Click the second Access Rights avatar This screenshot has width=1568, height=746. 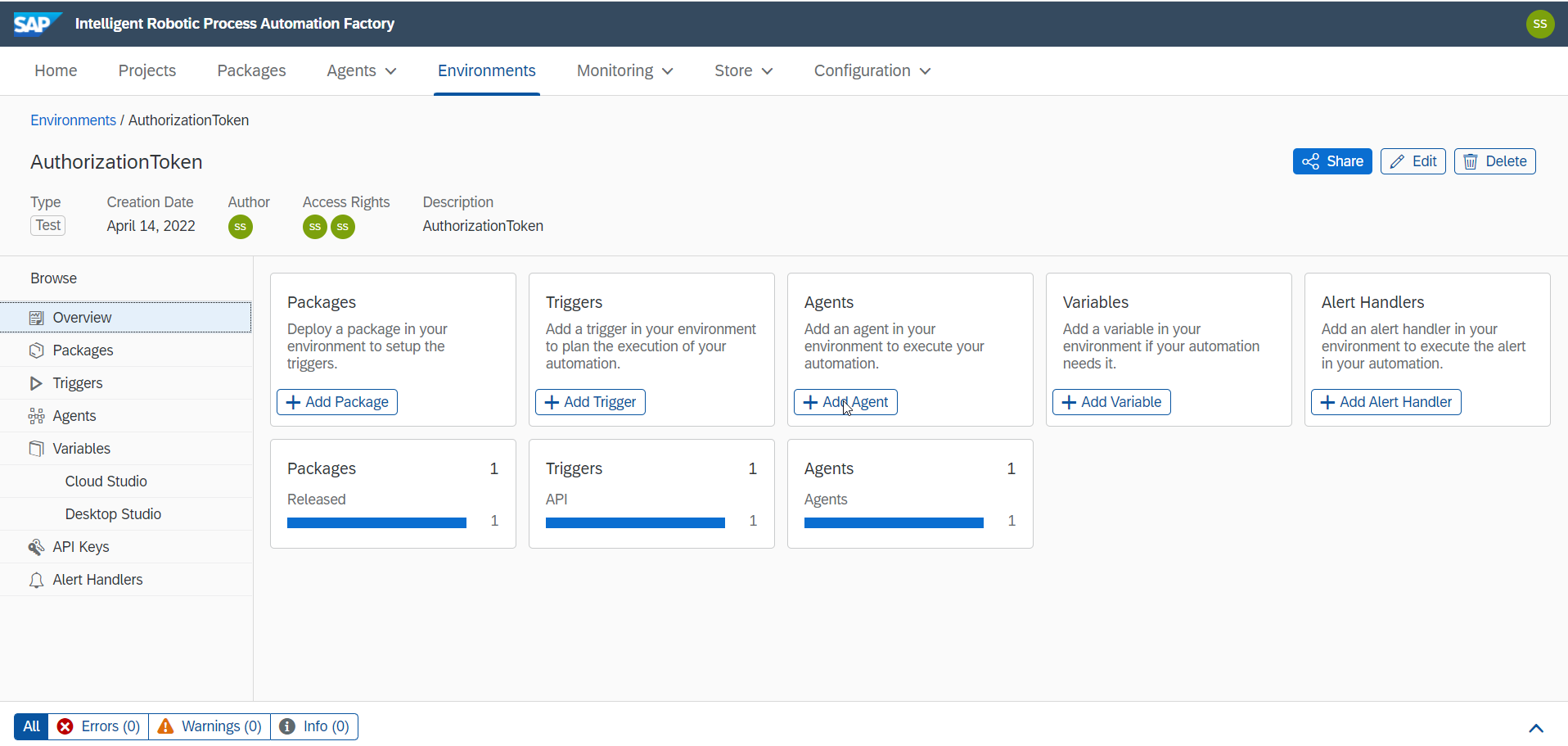point(342,227)
